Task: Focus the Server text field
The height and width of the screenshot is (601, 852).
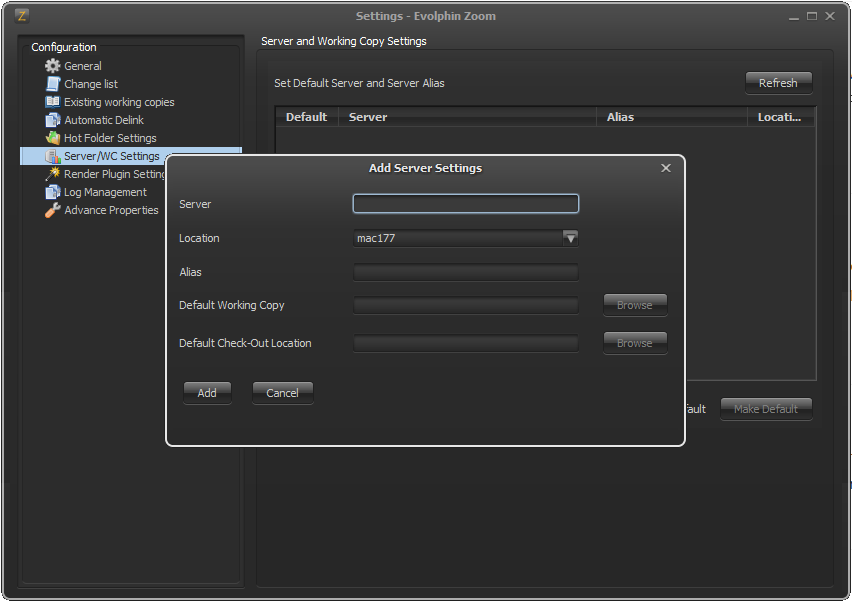Action: [x=466, y=204]
